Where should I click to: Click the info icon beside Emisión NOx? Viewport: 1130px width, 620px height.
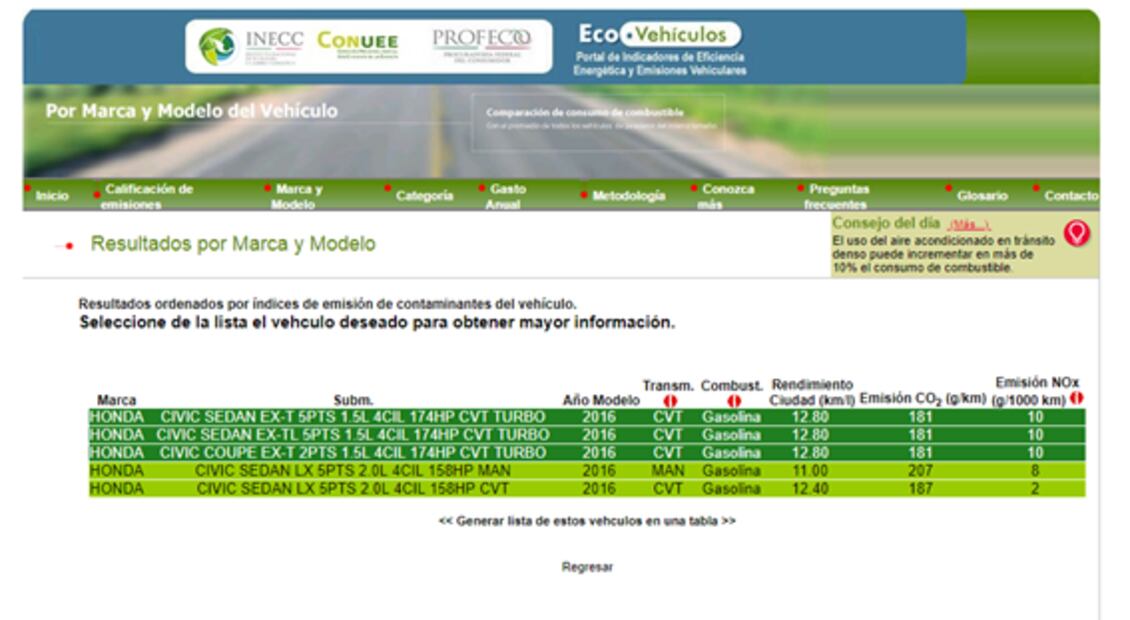pos(1076,398)
